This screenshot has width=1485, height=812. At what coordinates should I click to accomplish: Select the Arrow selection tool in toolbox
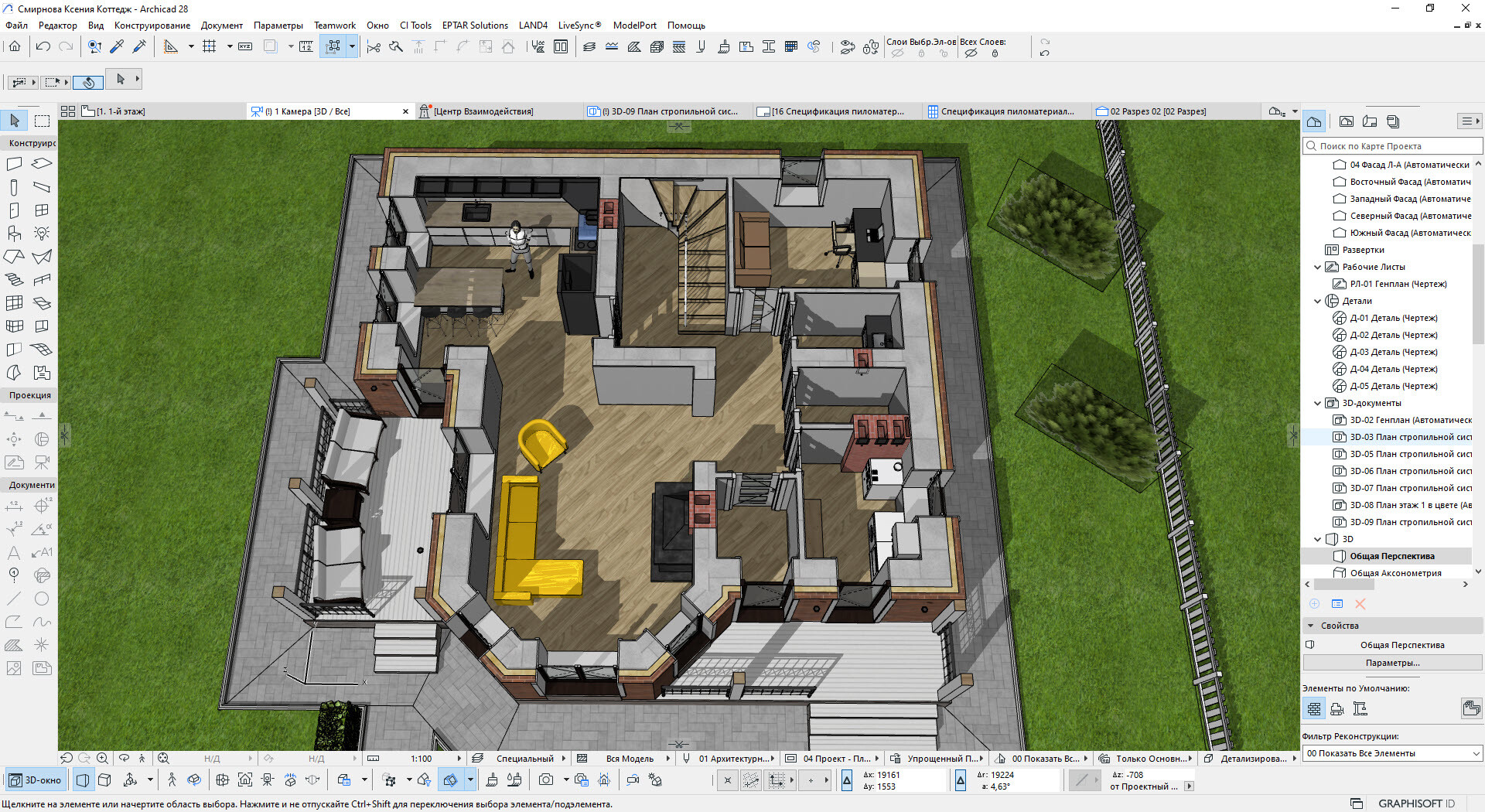click(15, 121)
